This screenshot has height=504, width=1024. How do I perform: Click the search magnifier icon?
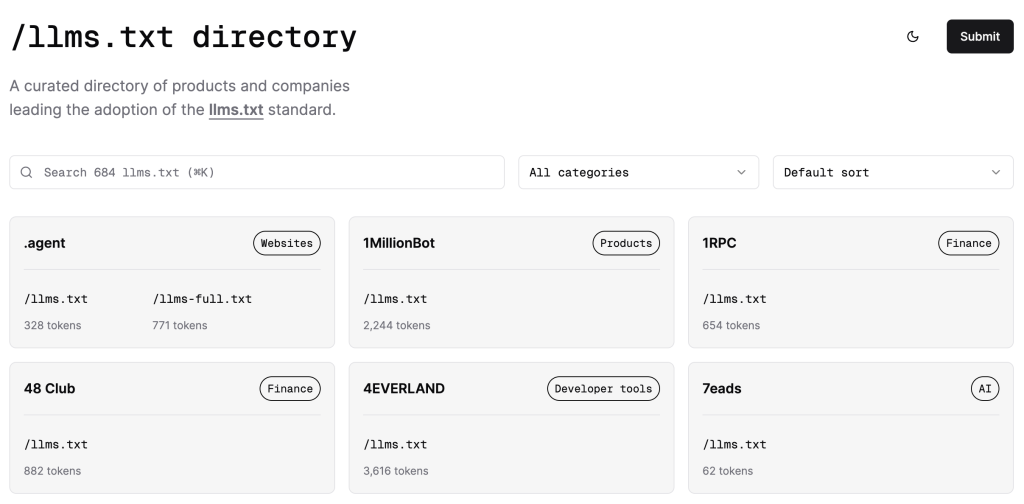click(x=27, y=172)
